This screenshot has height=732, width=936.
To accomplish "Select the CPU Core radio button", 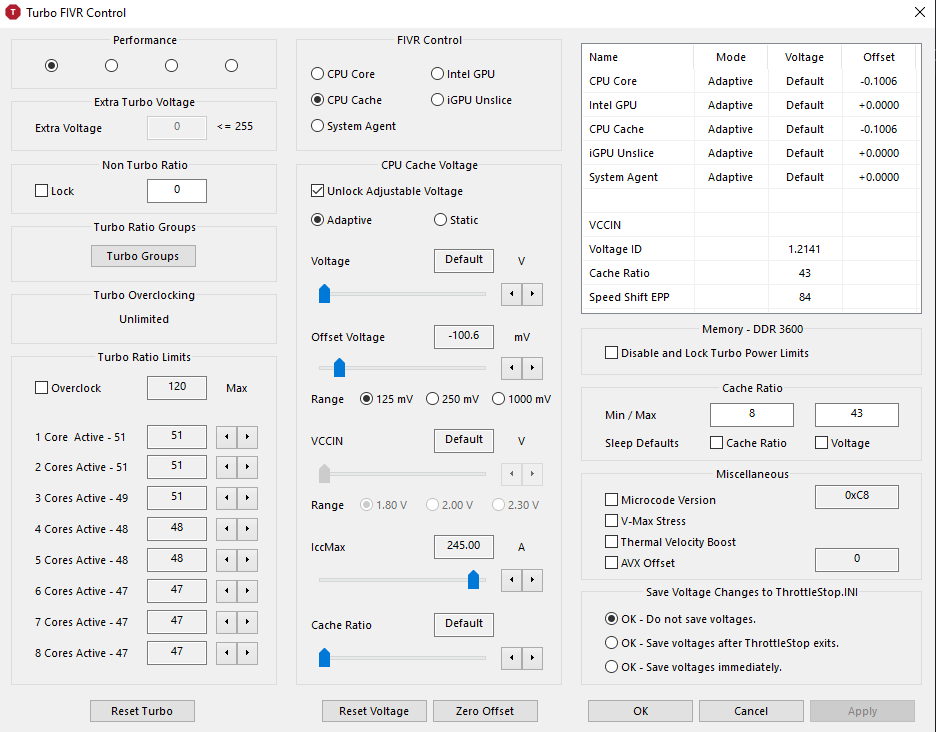I will [318, 74].
